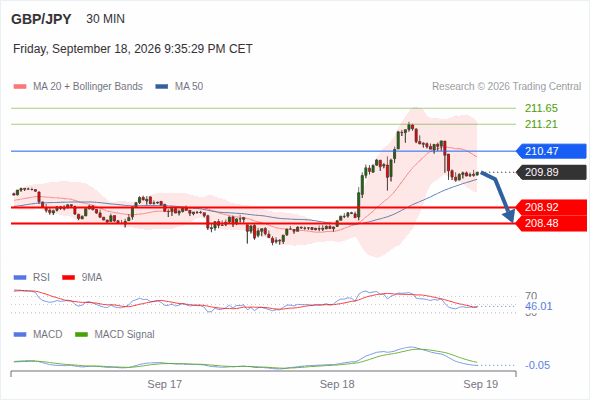The image size is (590, 400).
Task: Click the MA 20 Bollinger Bands pink swatch
Action: coord(20,87)
